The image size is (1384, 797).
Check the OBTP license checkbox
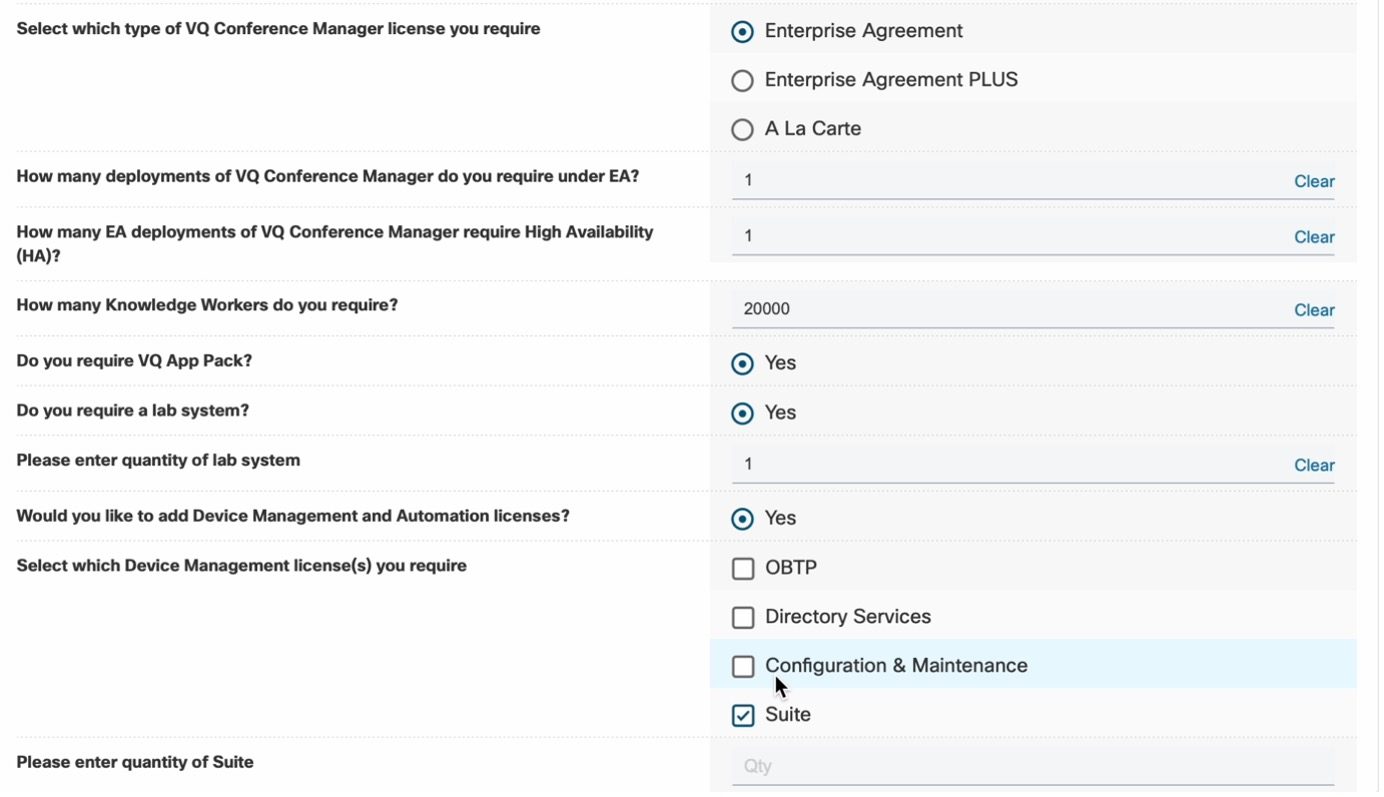744,570
